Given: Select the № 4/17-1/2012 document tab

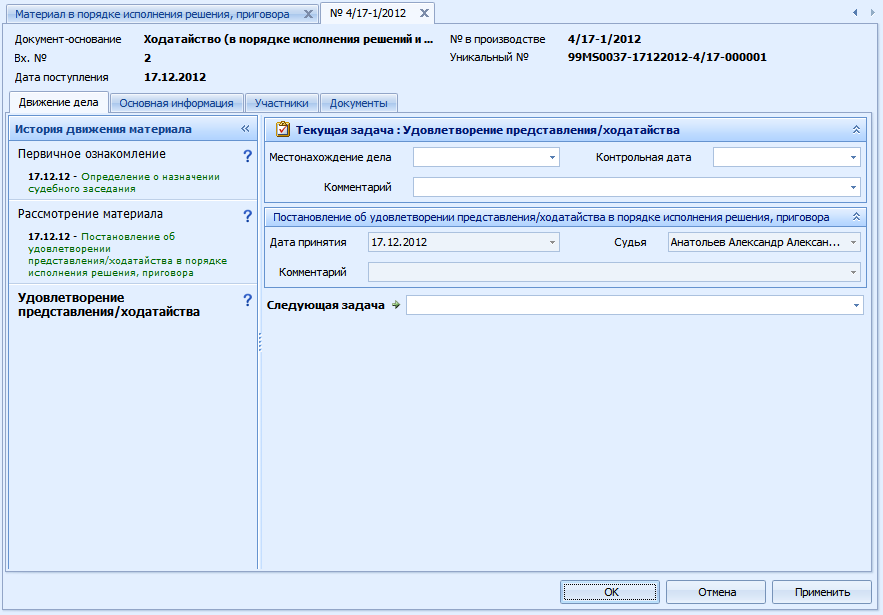Looking at the screenshot, I should click(368, 14).
